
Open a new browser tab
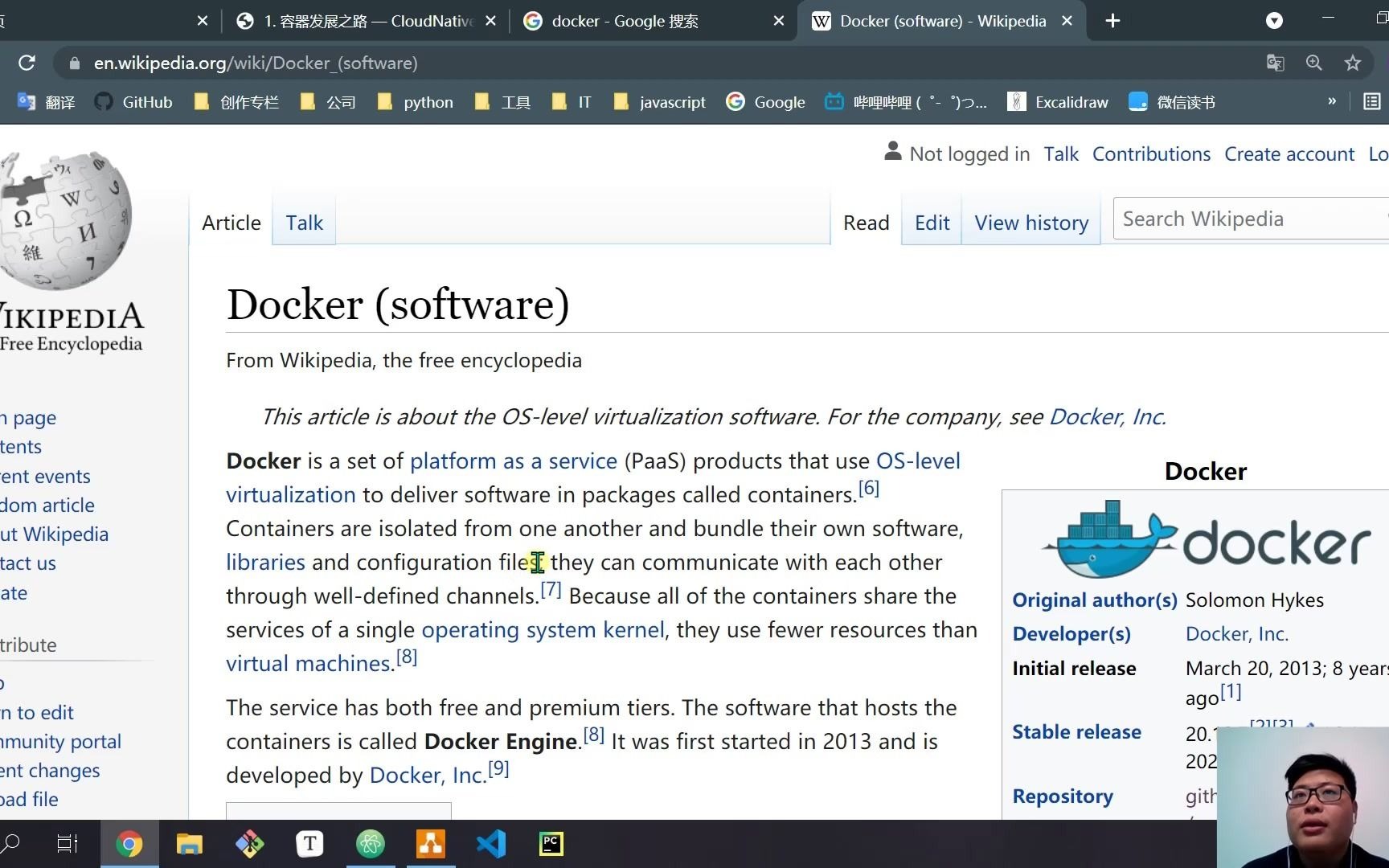(x=1112, y=21)
